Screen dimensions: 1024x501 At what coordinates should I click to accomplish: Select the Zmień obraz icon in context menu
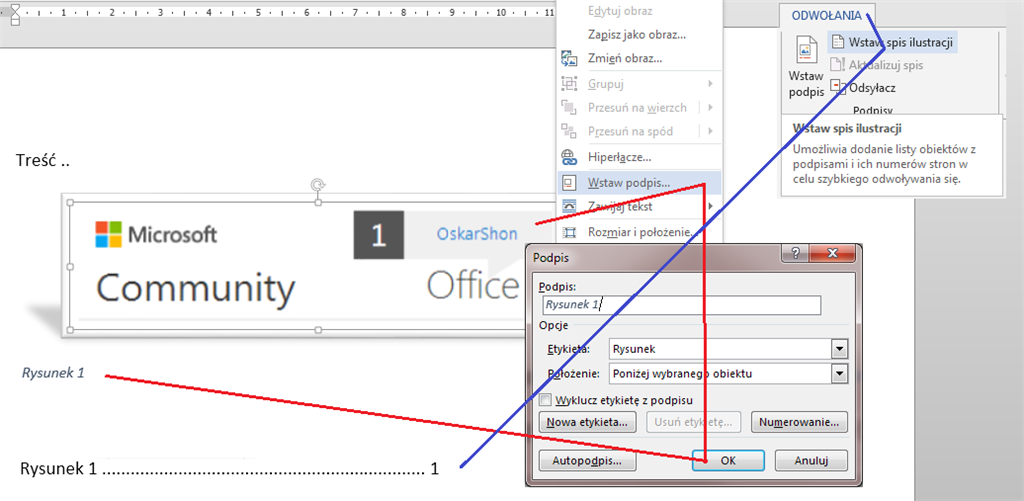tap(569, 59)
